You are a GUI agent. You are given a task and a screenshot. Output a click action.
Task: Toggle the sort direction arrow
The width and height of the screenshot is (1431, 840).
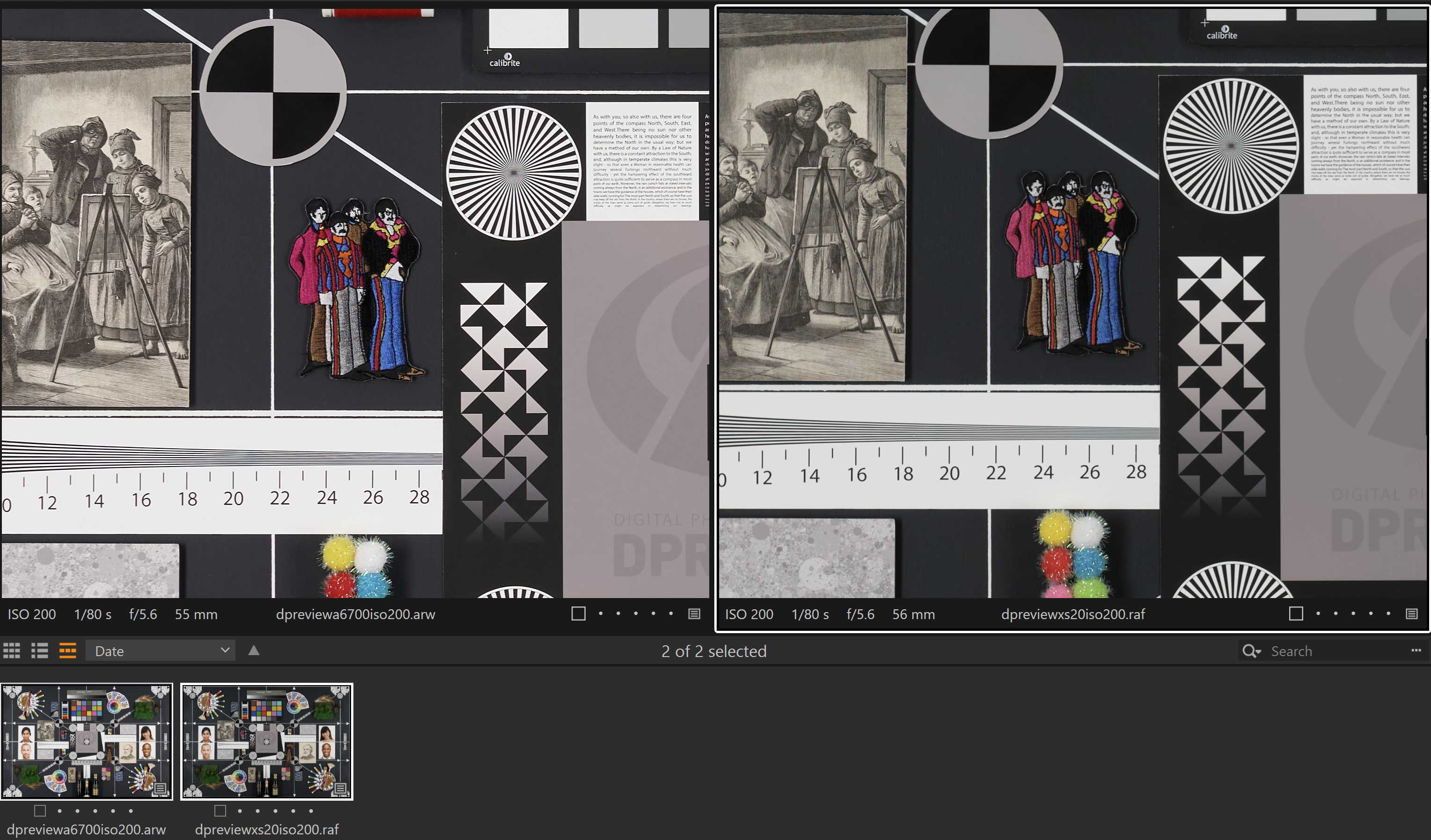[x=254, y=650]
